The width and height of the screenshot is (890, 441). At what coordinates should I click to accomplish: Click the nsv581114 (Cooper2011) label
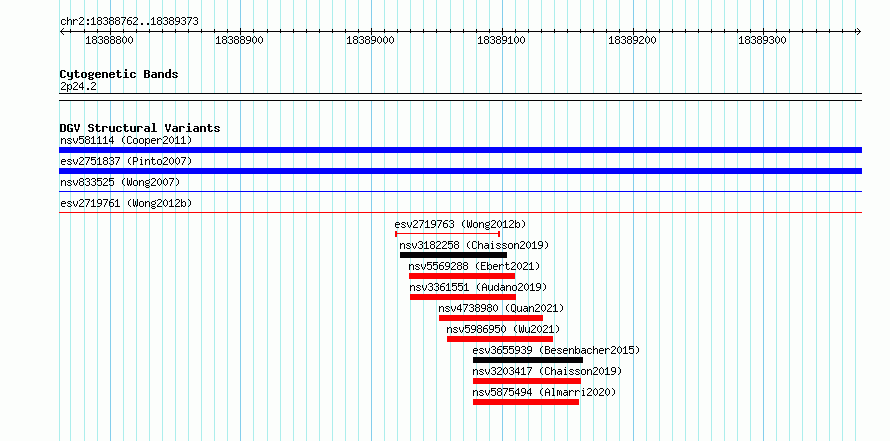pyautogui.click(x=126, y=140)
